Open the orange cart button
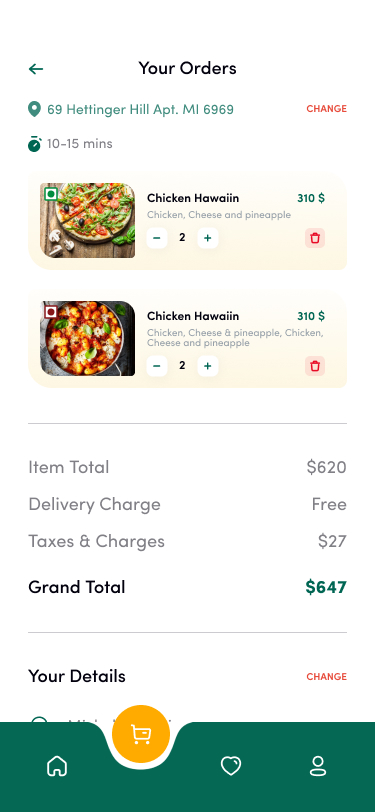 (x=141, y=734)
